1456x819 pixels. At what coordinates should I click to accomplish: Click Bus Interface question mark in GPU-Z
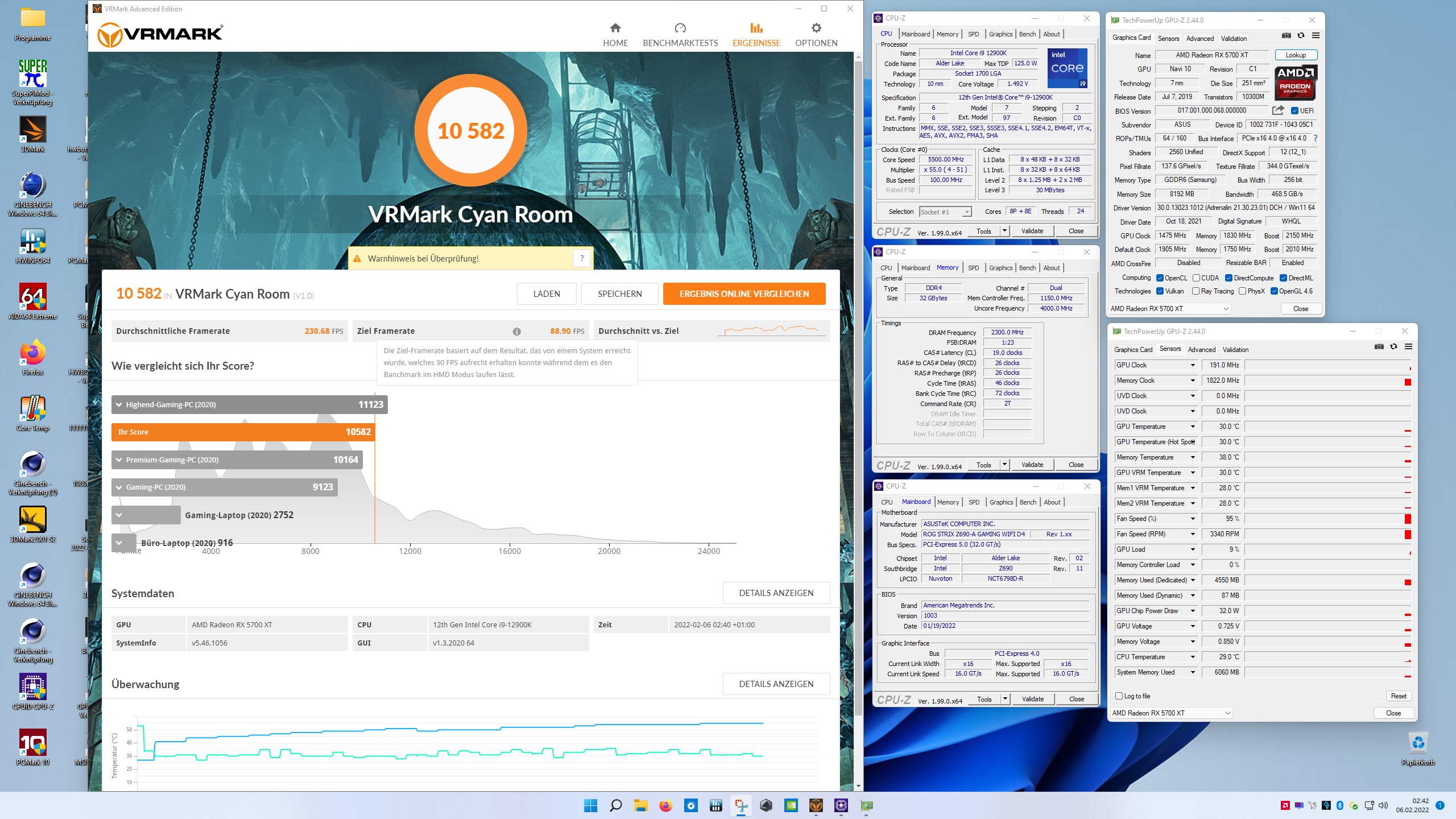pyautogui.click(x=1315, y=138)
